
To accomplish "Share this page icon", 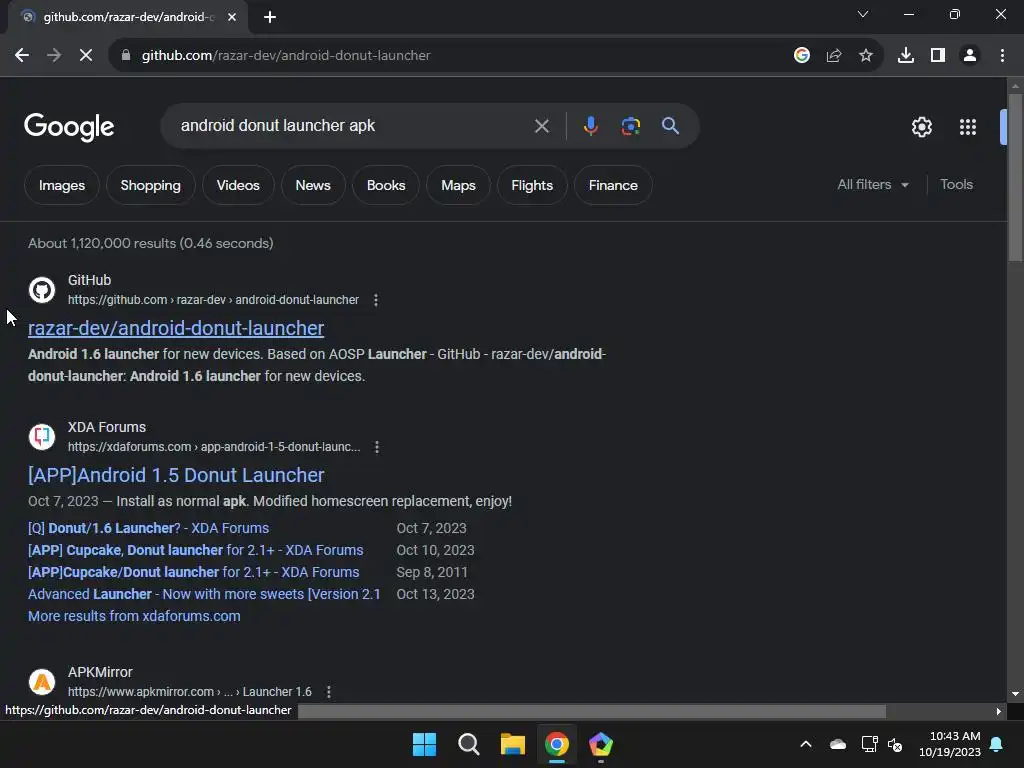I will coord(834,56).
